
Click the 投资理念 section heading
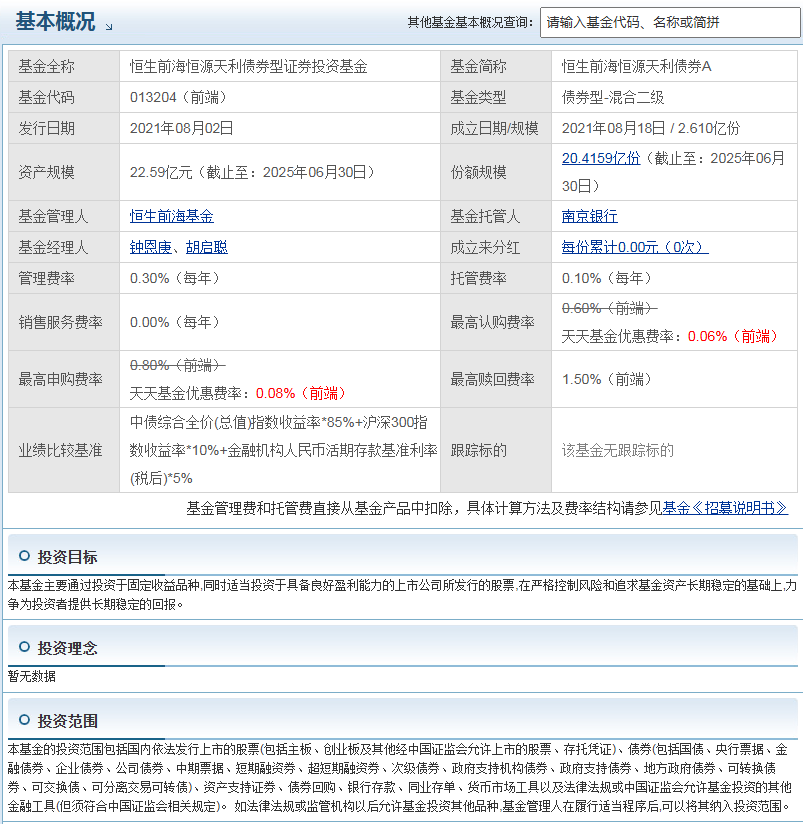(67, 648)
